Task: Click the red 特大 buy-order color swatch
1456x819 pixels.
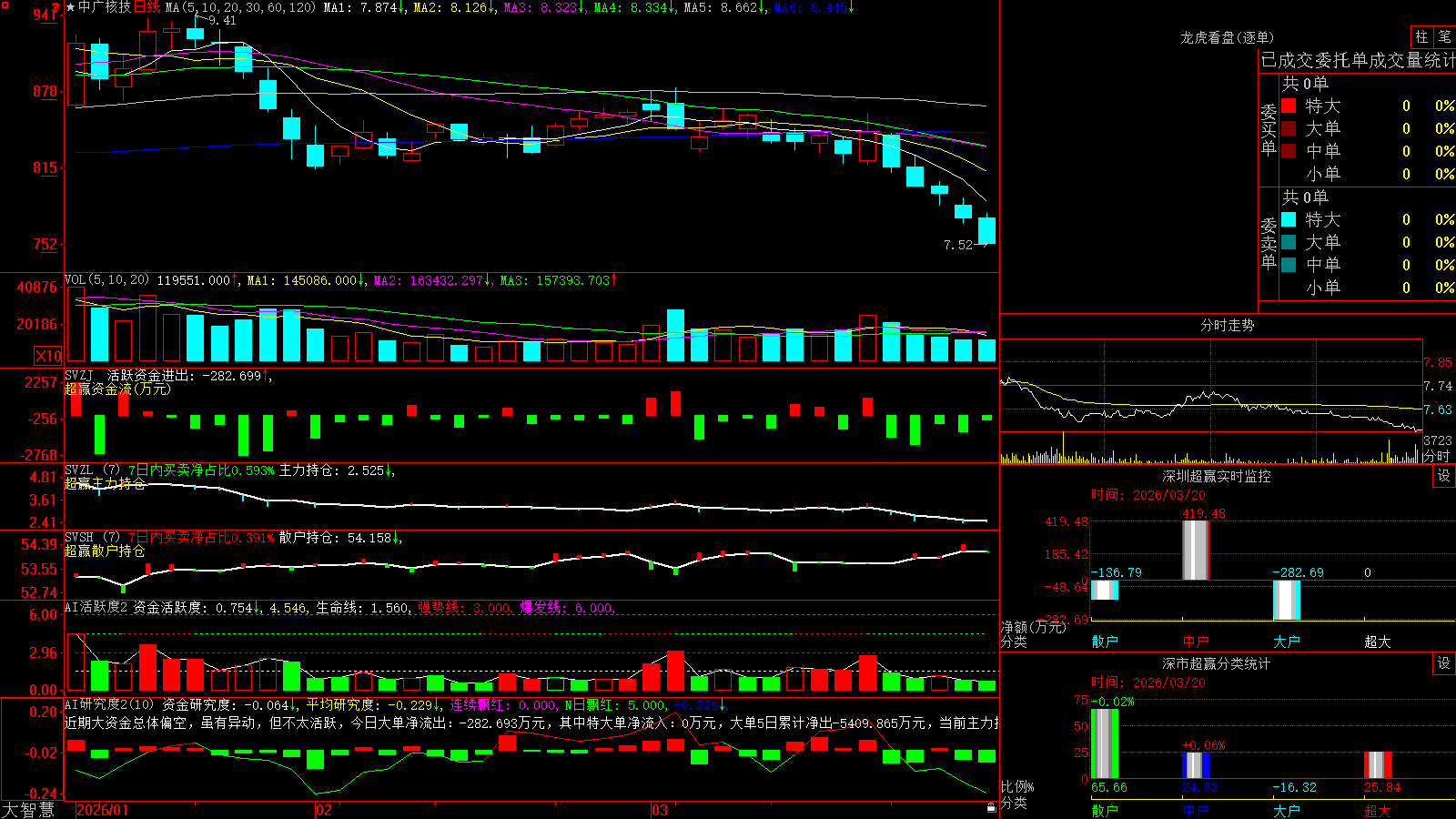Action: click(x=1289, y=106)
